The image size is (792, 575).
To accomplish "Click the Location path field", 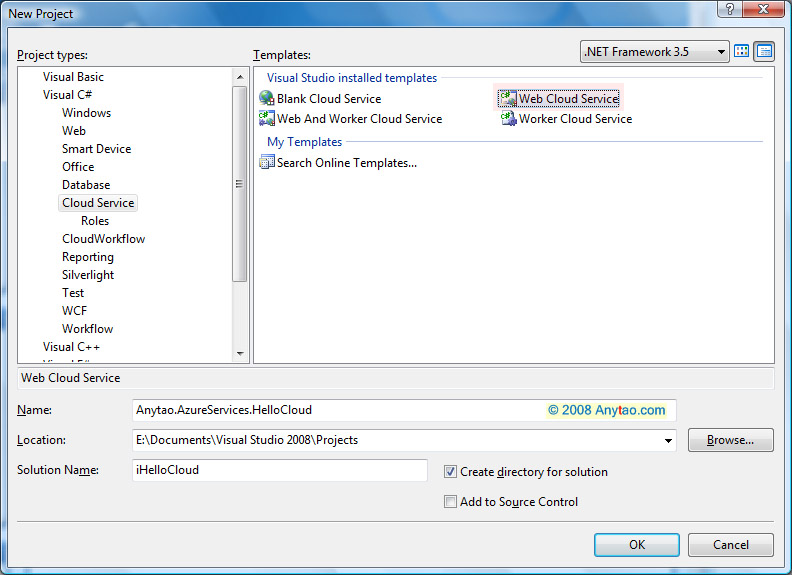I will (x=404, y=440).
